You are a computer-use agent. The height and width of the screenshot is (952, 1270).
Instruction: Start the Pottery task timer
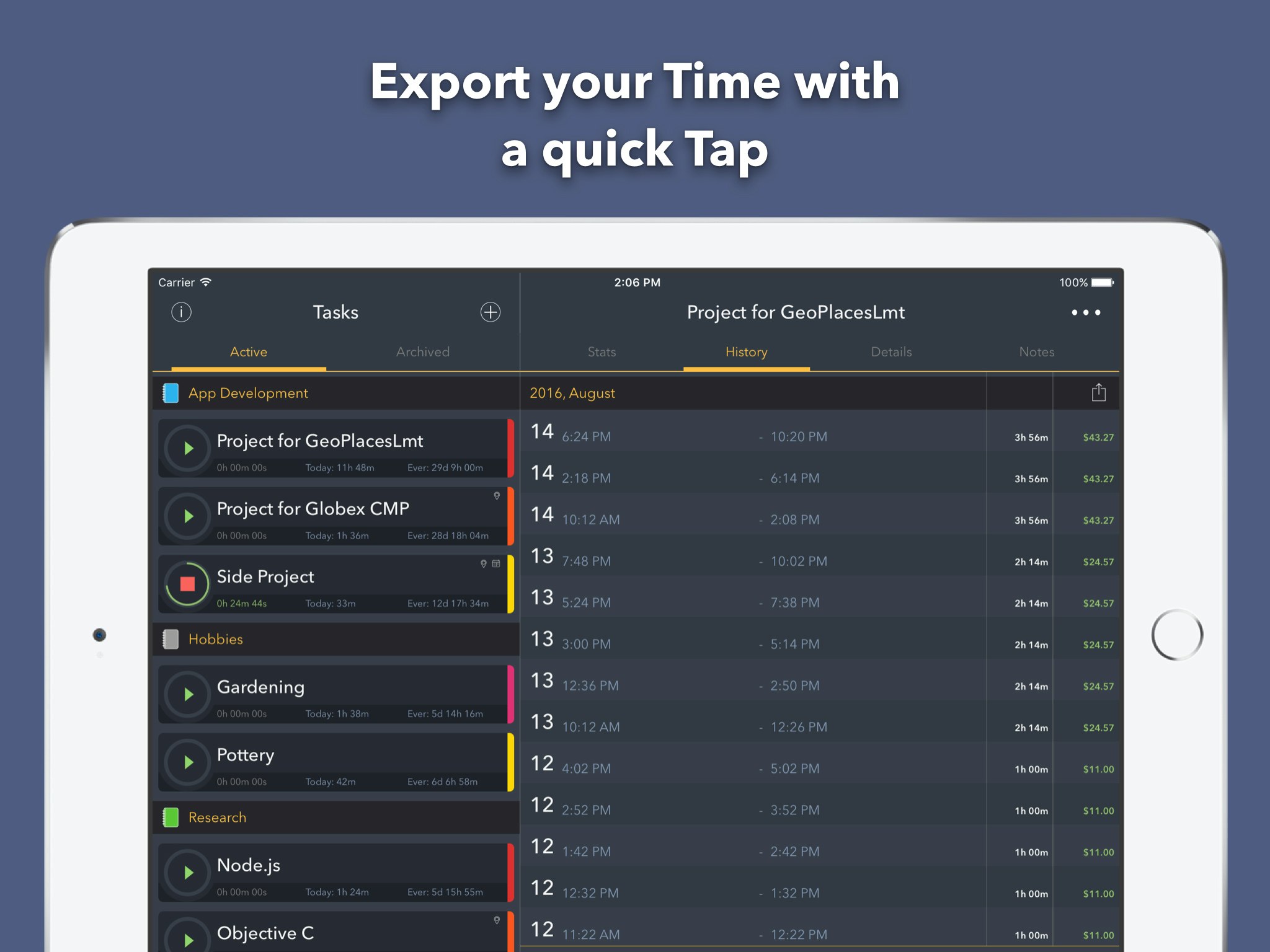point(188,762)
